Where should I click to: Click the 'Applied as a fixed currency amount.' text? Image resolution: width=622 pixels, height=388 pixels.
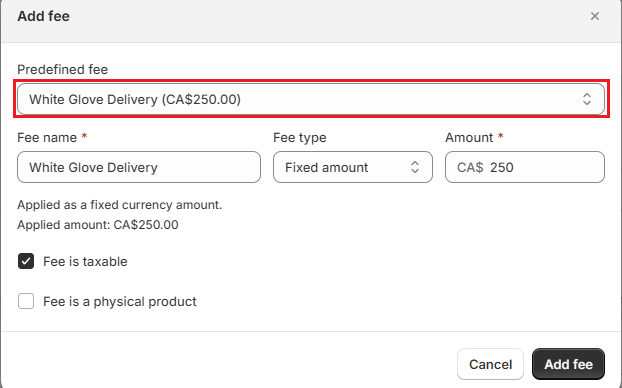[x=119, y=205]
